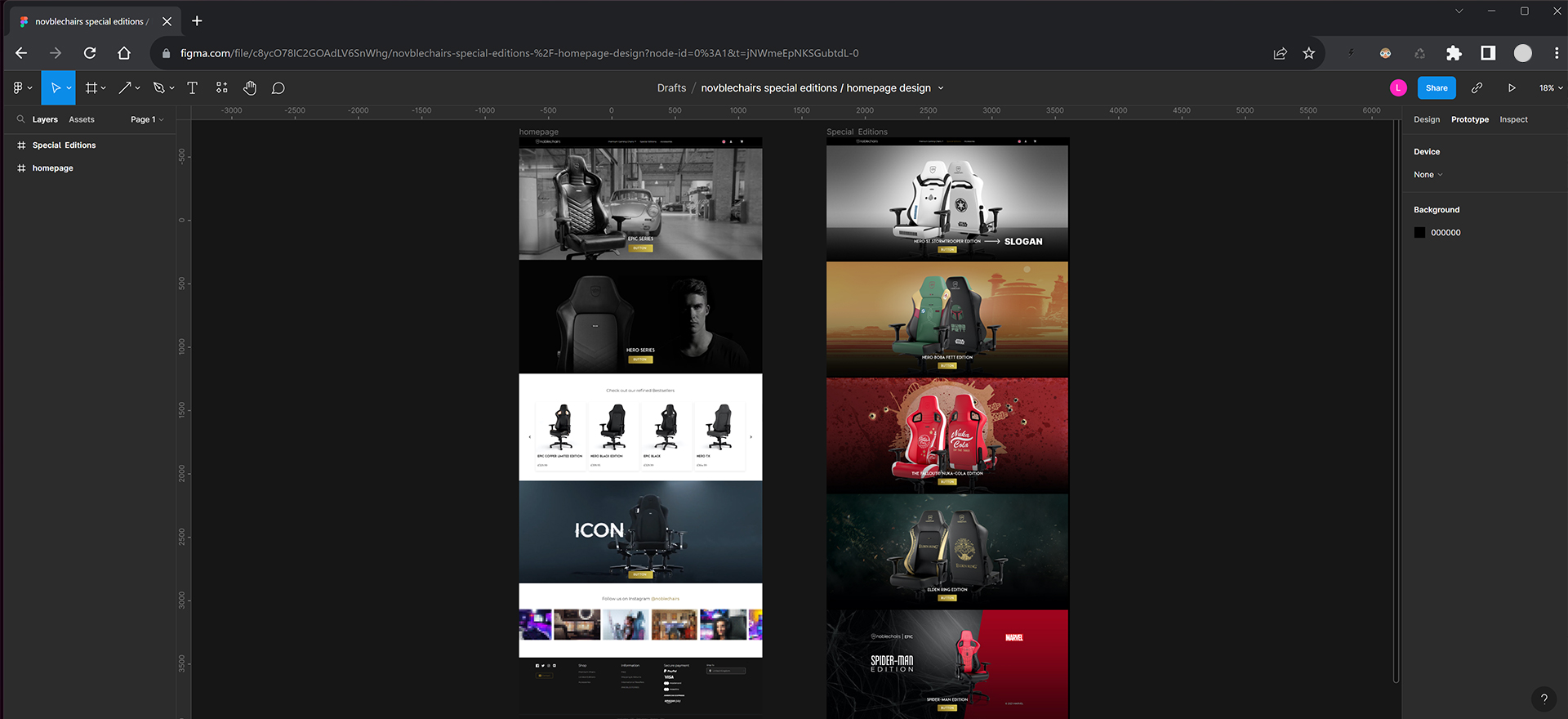Expand the Frame tool options arrow
This screenshot has height=719, width=1568.
pos(104,88)
